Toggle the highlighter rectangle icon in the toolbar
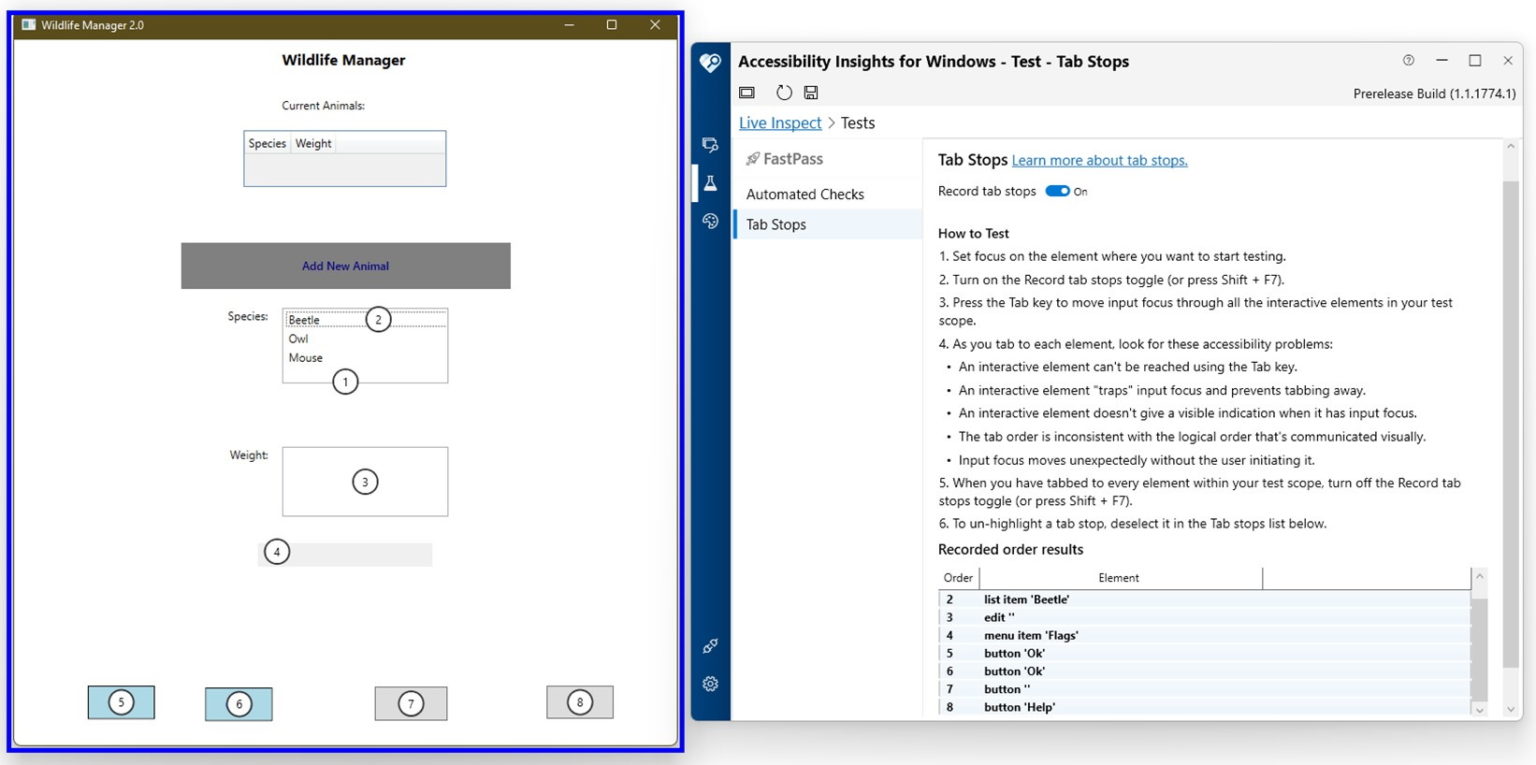This screenshot has height=765, width=1536. point(746,92)
